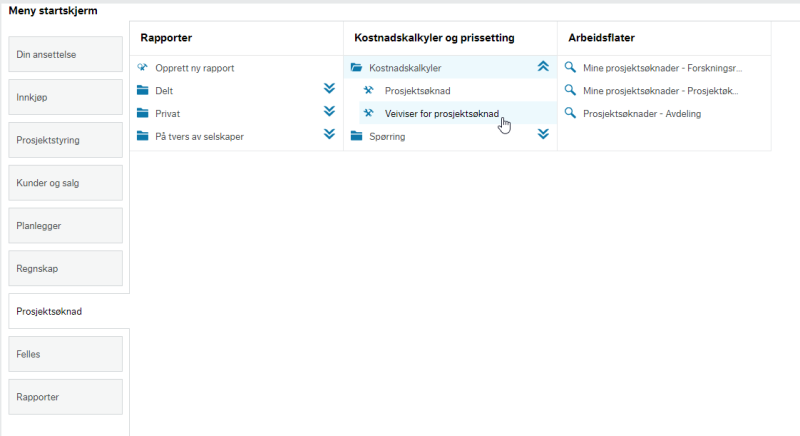Click the magnifier icon beside Mine prosjektsøknader - Prosjektøk...

coord(570,90)
